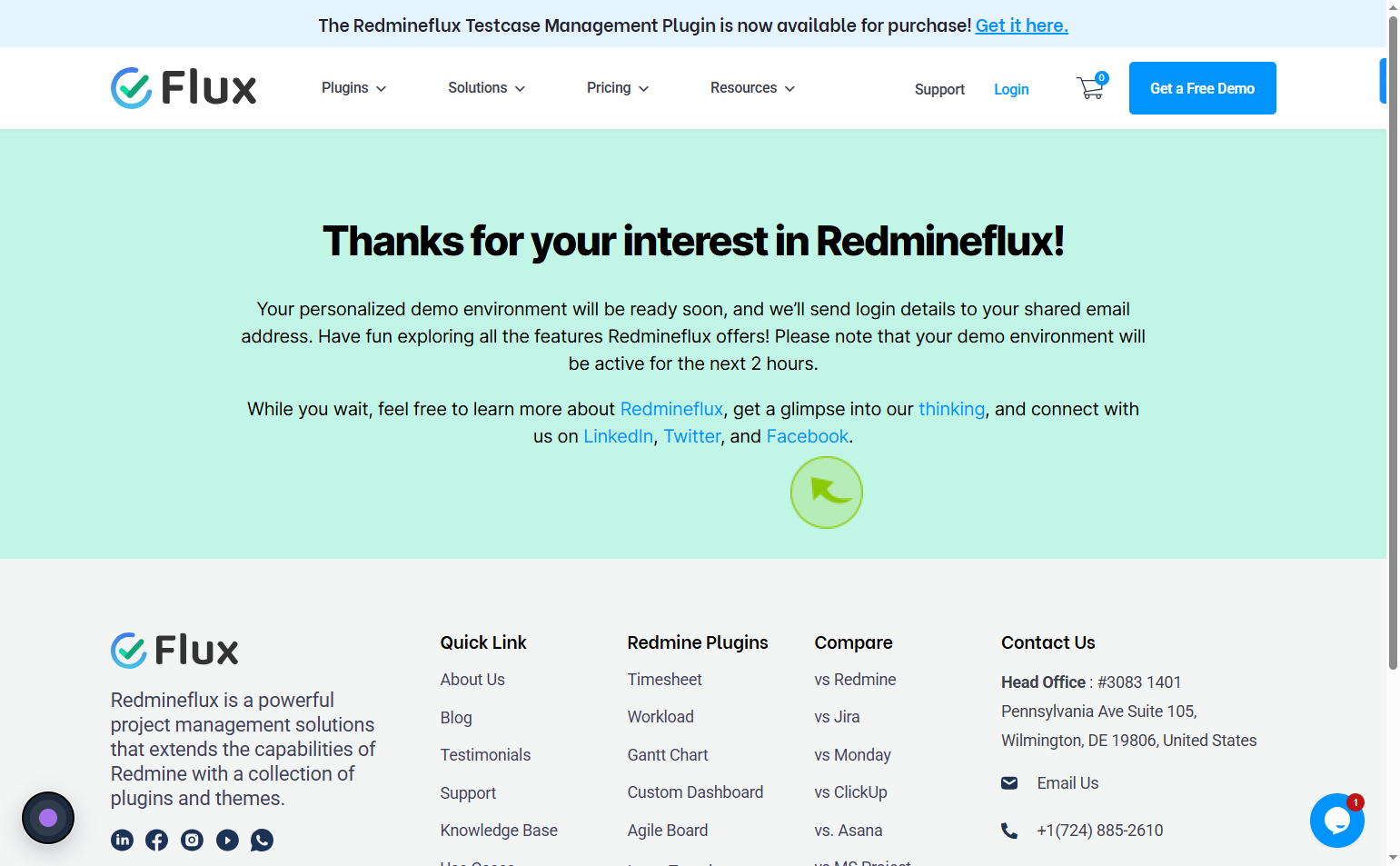1400x866 pixels.
Task: Open Timesheet plugin link
Action: point(664,680)
